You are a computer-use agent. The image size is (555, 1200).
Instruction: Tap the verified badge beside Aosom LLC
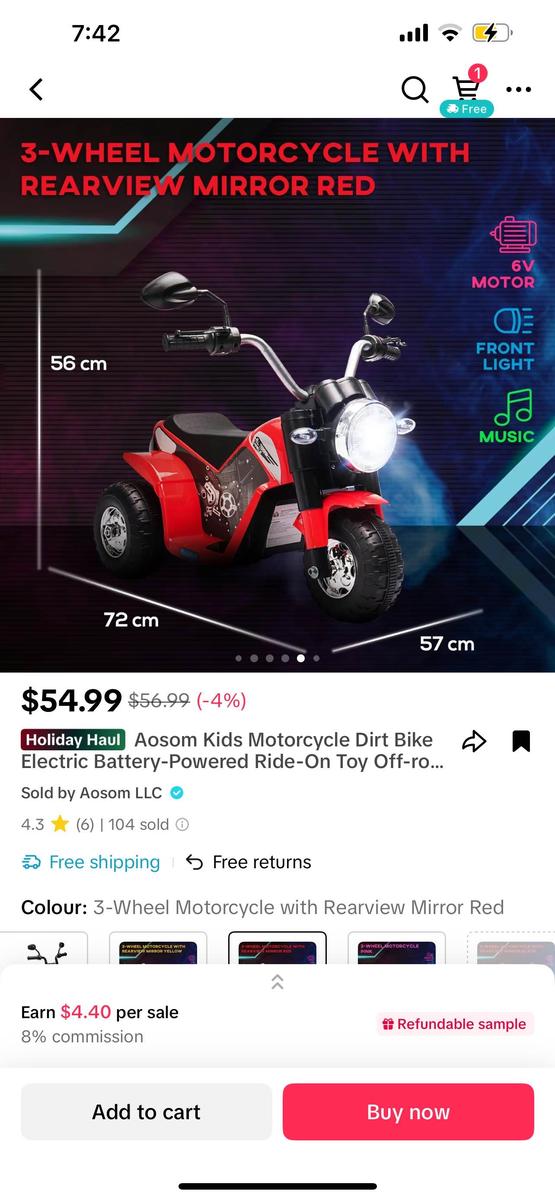click(177, 793)
